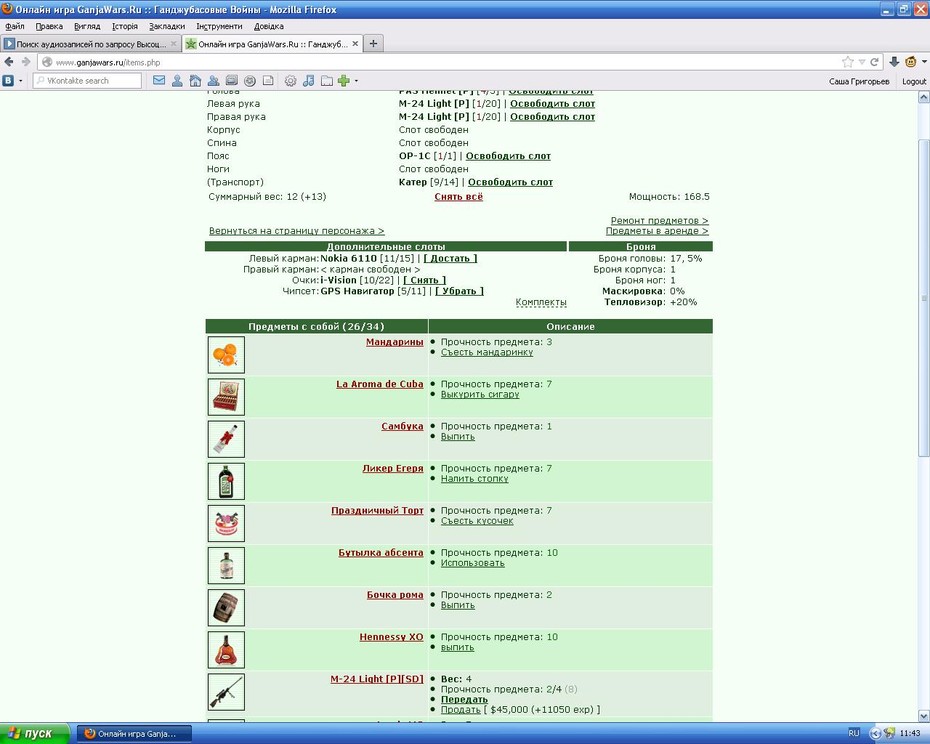
Task: Click the green plus toolbar icon
Action: coord(343,81)
